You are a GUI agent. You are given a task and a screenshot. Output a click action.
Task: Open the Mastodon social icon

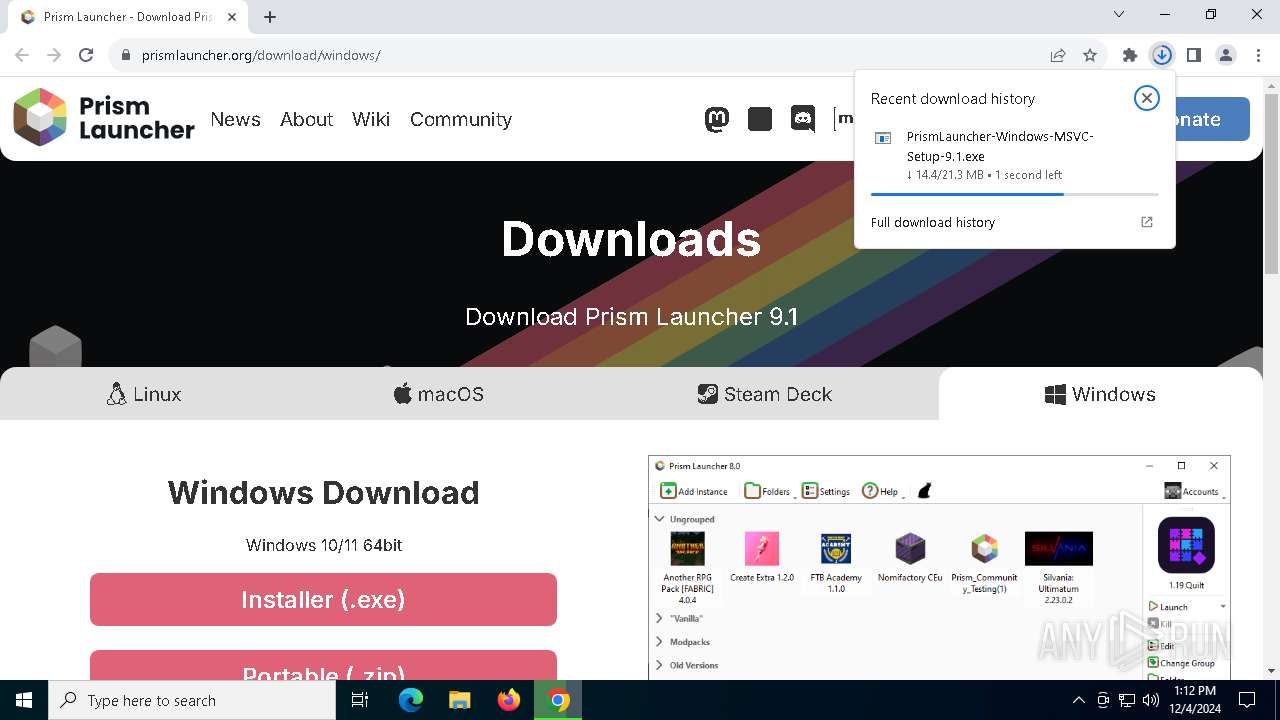(717, 120)
